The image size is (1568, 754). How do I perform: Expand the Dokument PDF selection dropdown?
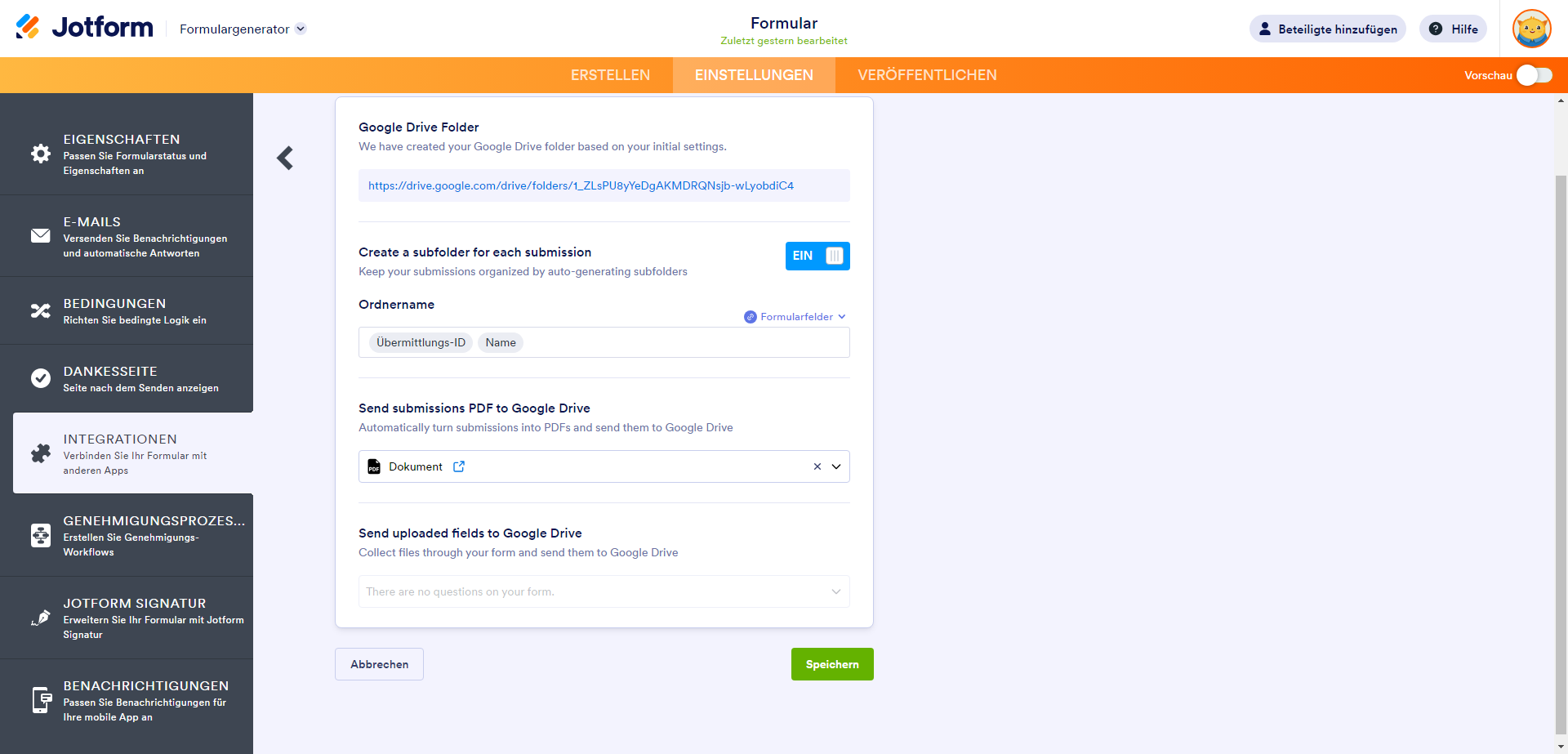836,466
